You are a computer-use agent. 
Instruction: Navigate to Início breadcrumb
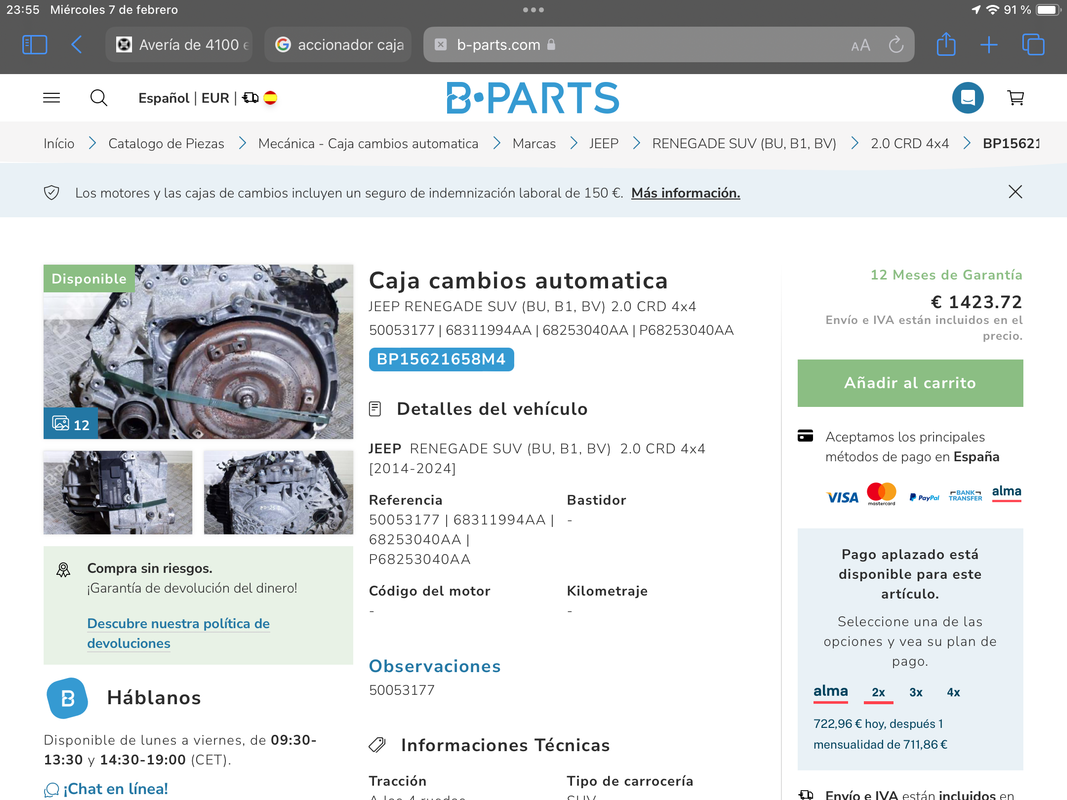(59, 144)
